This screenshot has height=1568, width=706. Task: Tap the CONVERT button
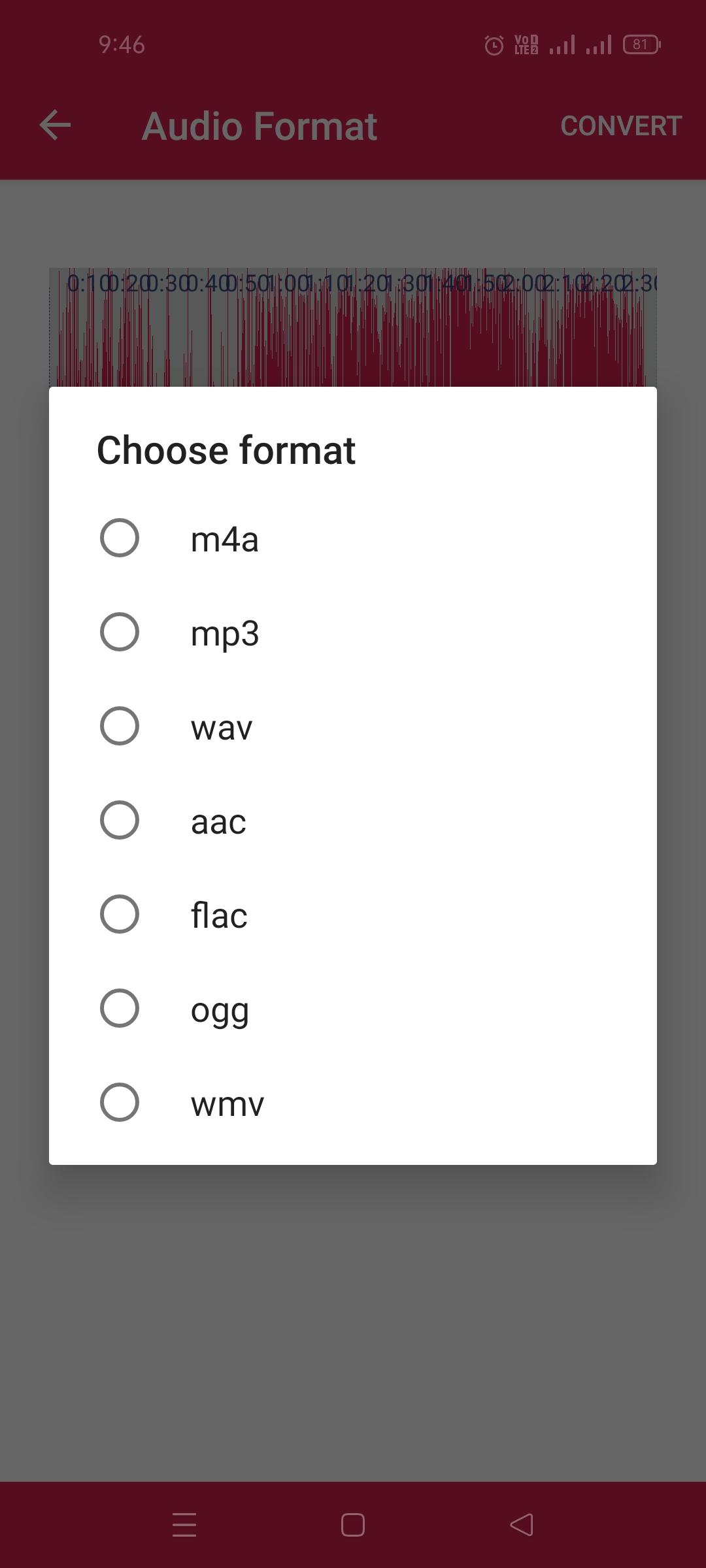coord(621,126)
